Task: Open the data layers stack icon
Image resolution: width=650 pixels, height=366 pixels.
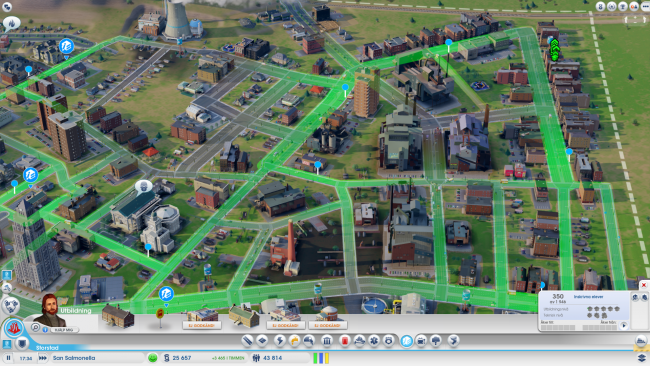Action: click(x=642, y=358)
